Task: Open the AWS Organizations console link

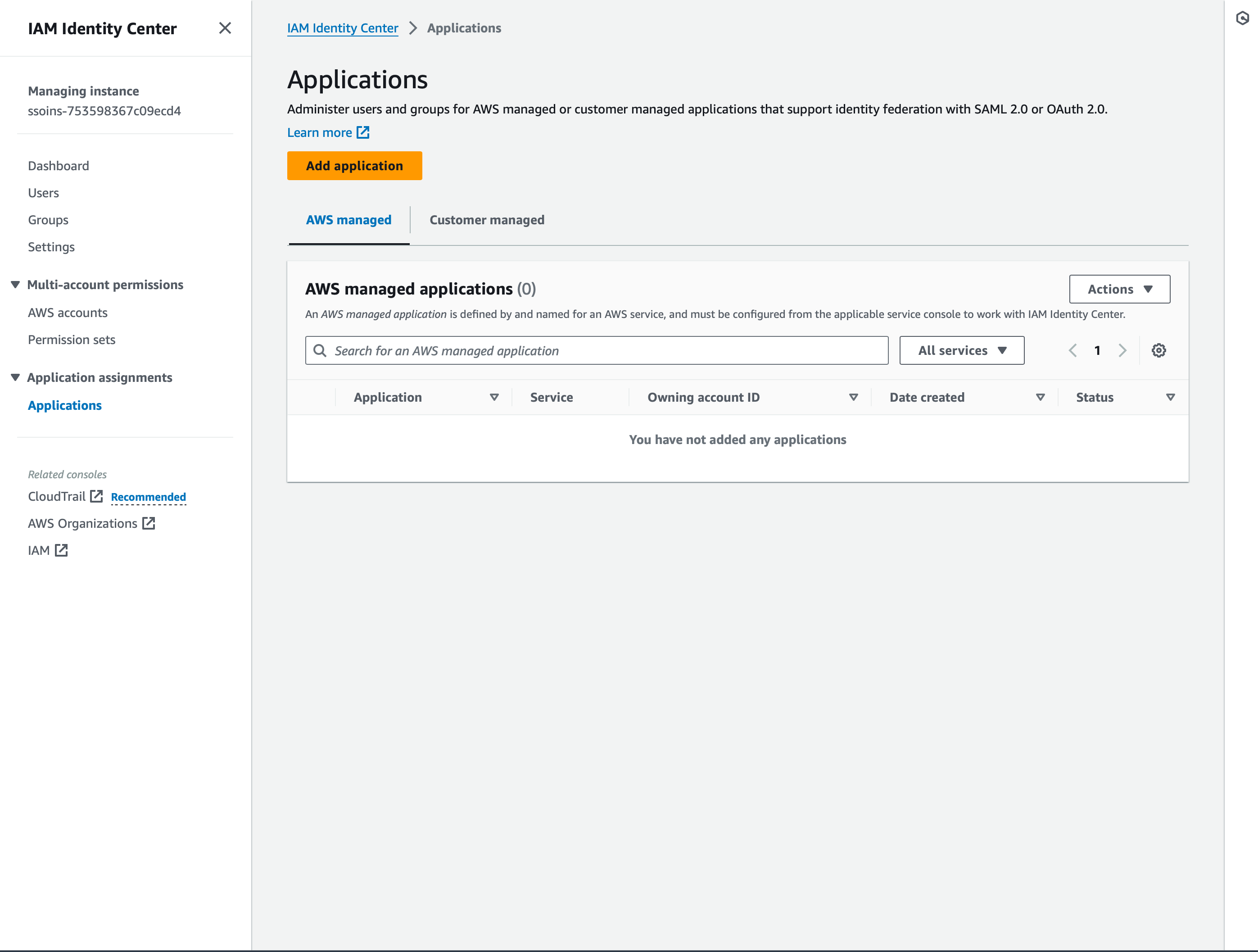Action: pyautogui.click(x=82, y=523)
